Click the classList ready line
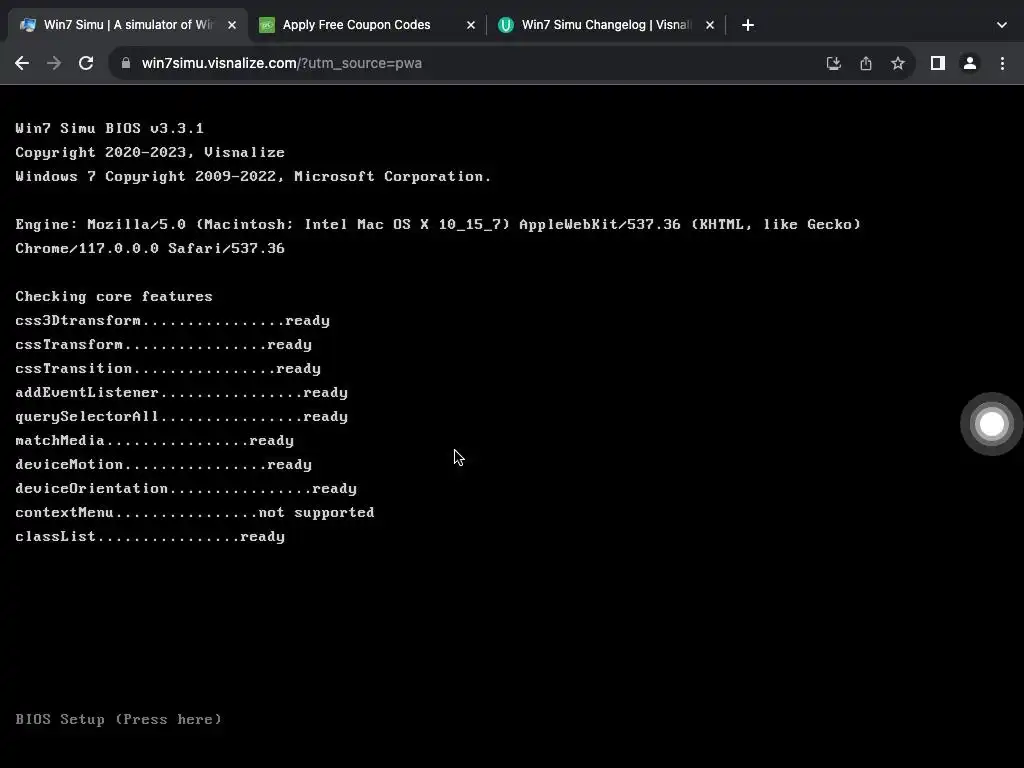The height and width of the screenshot is (768, 1024). click(x=150, y=536)
